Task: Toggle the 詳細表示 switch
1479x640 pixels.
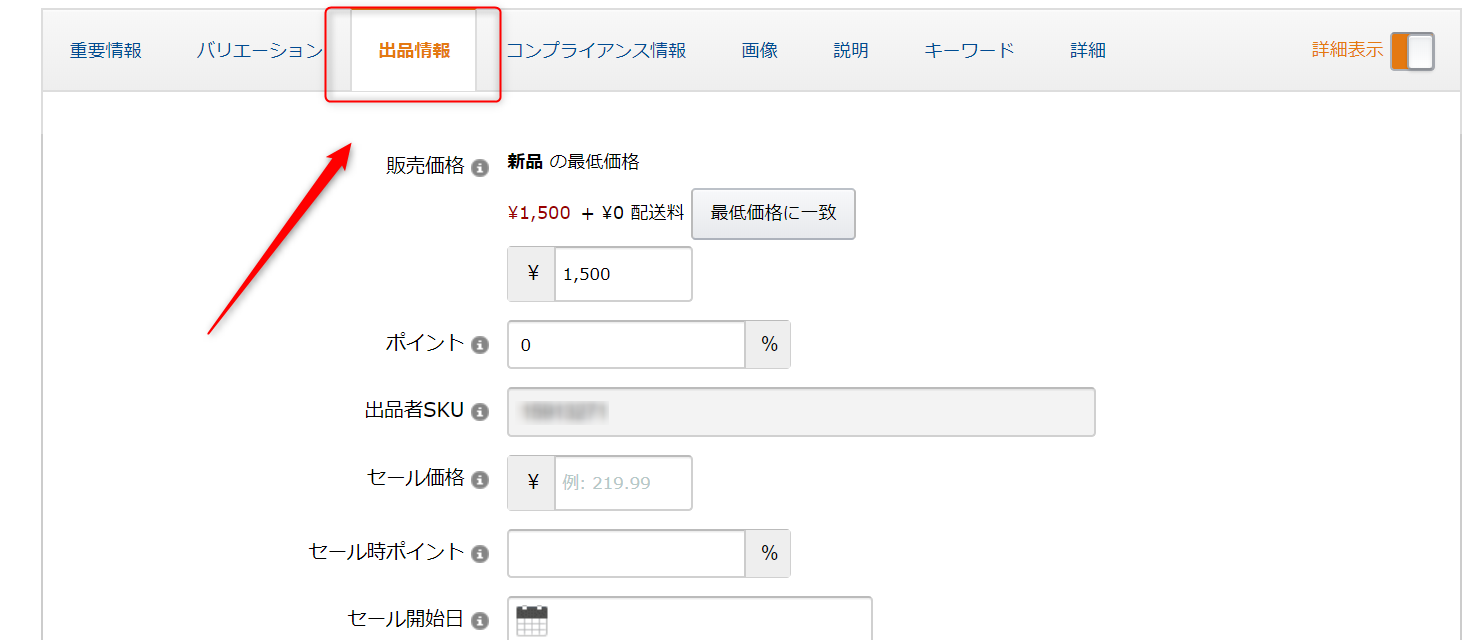Action: click(1412, 51)
